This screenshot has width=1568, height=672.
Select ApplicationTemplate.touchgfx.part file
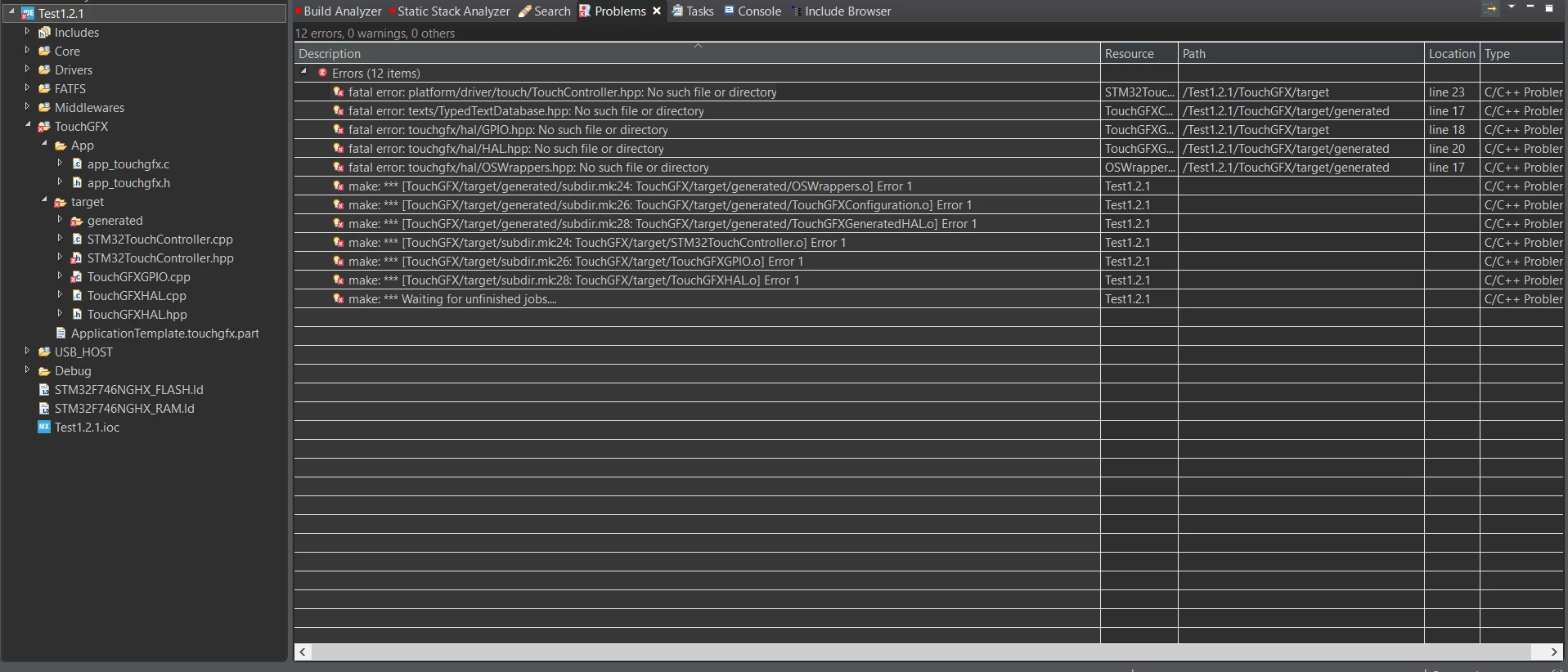coord(164,333)
